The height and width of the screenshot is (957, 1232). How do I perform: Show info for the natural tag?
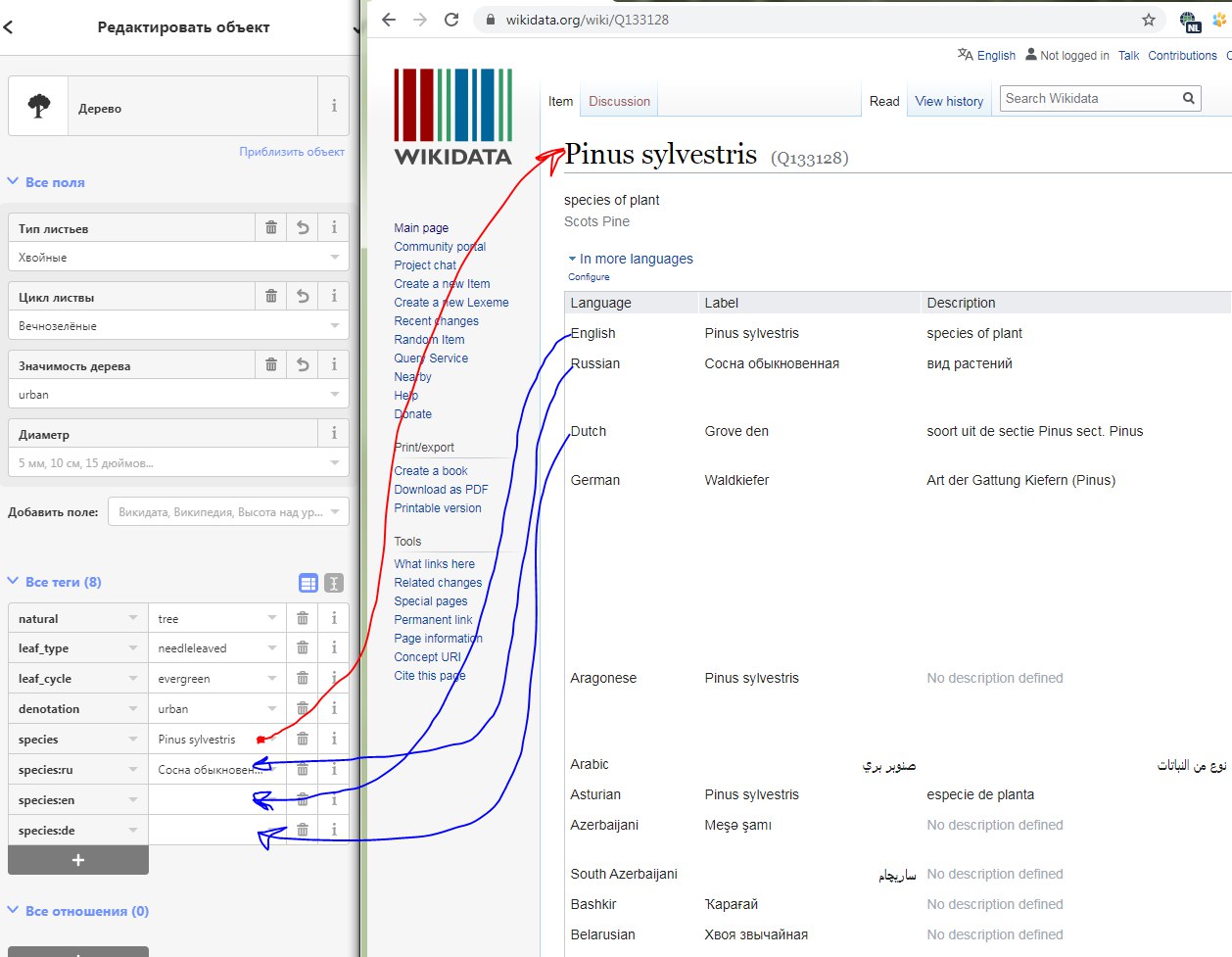click(x=334, y=618)
